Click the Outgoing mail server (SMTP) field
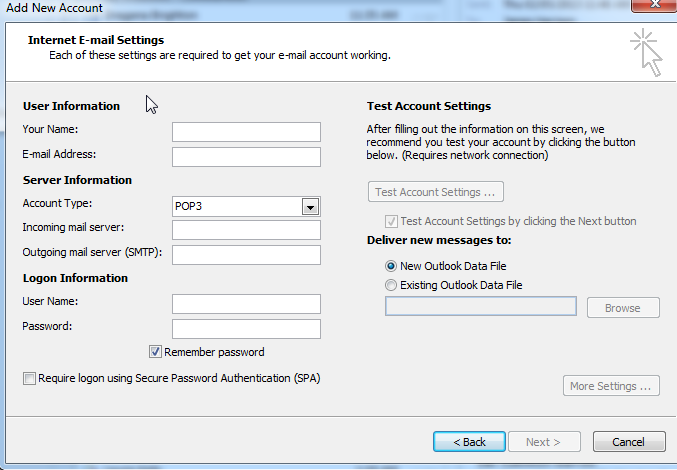The image size is (677, 470). 246,255
